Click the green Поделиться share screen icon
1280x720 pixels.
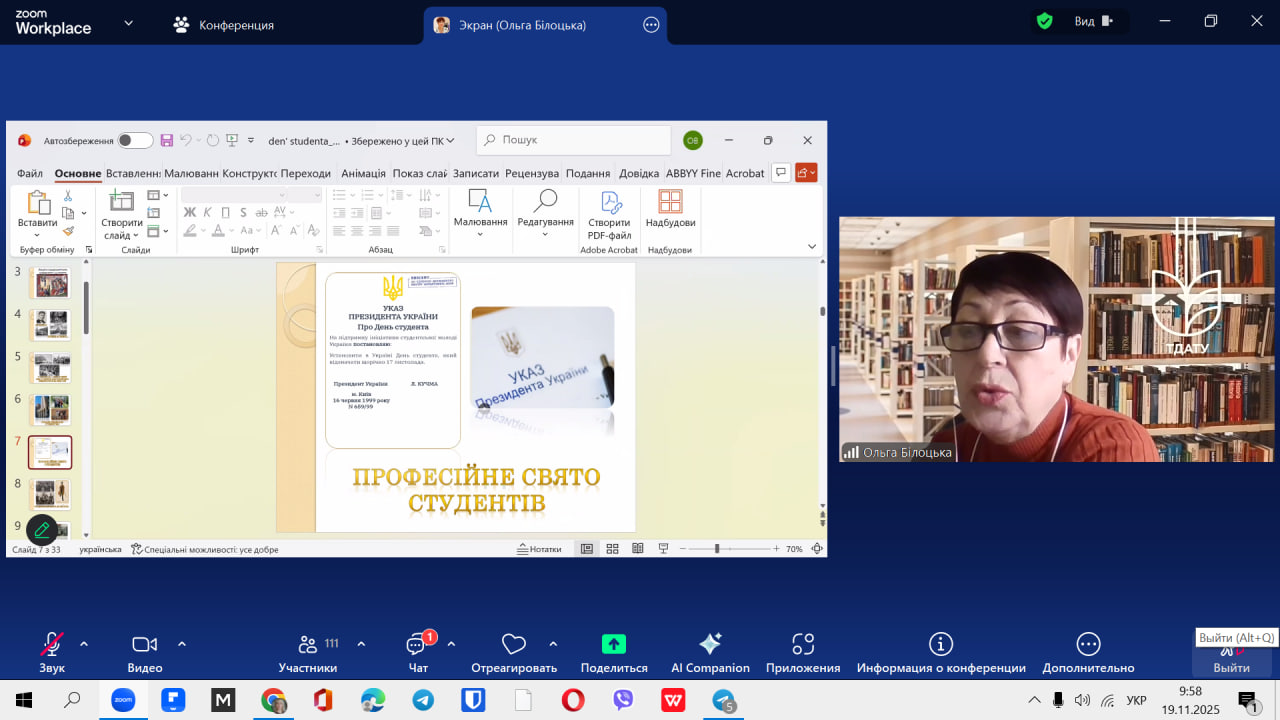pos(614,645)
